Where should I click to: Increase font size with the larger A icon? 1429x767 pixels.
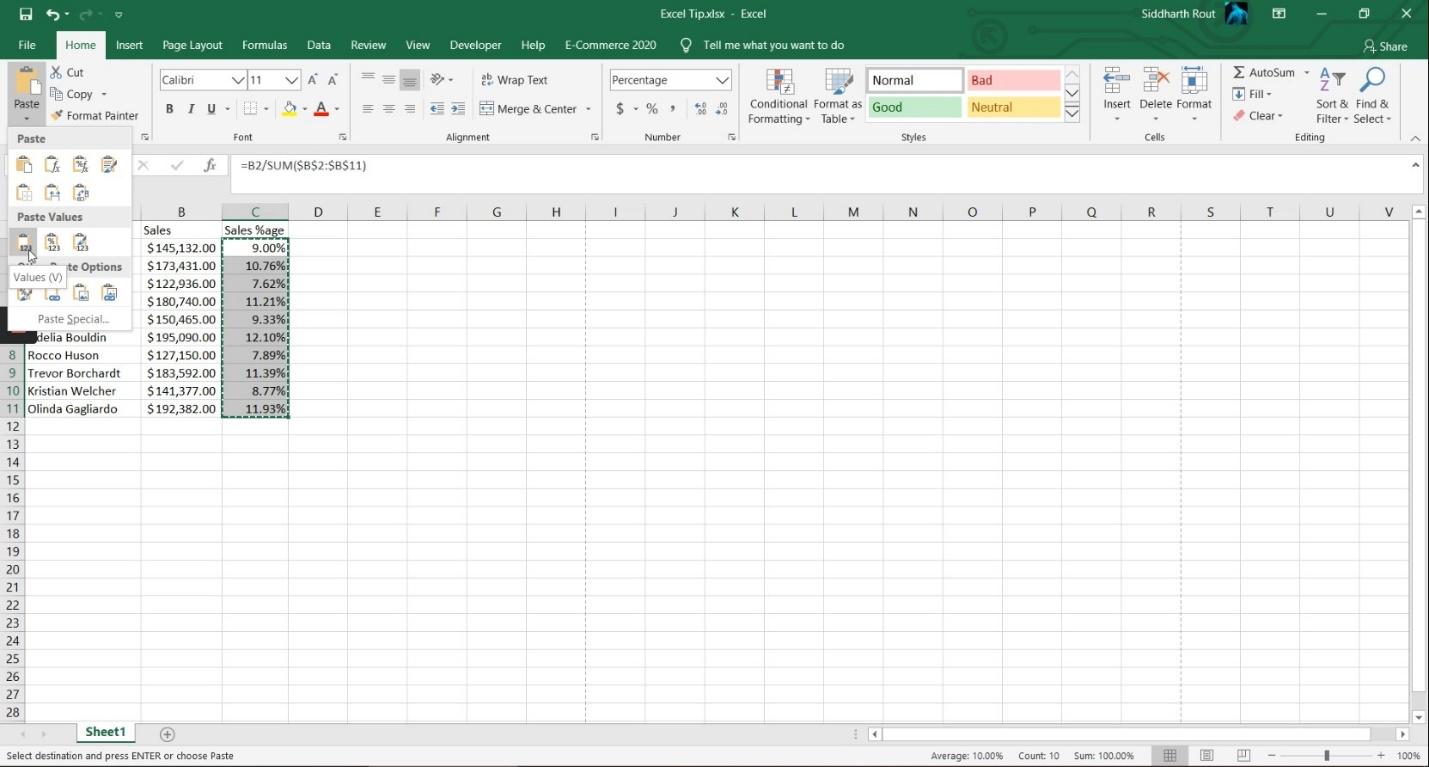click(313, 80)
